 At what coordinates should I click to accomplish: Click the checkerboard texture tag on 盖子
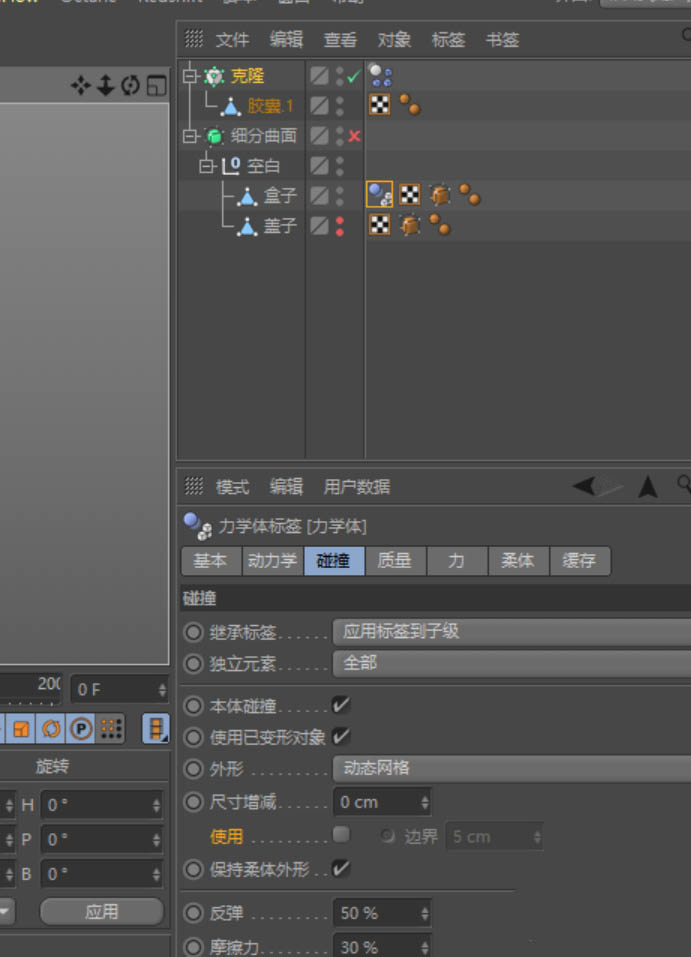[380, 225]
